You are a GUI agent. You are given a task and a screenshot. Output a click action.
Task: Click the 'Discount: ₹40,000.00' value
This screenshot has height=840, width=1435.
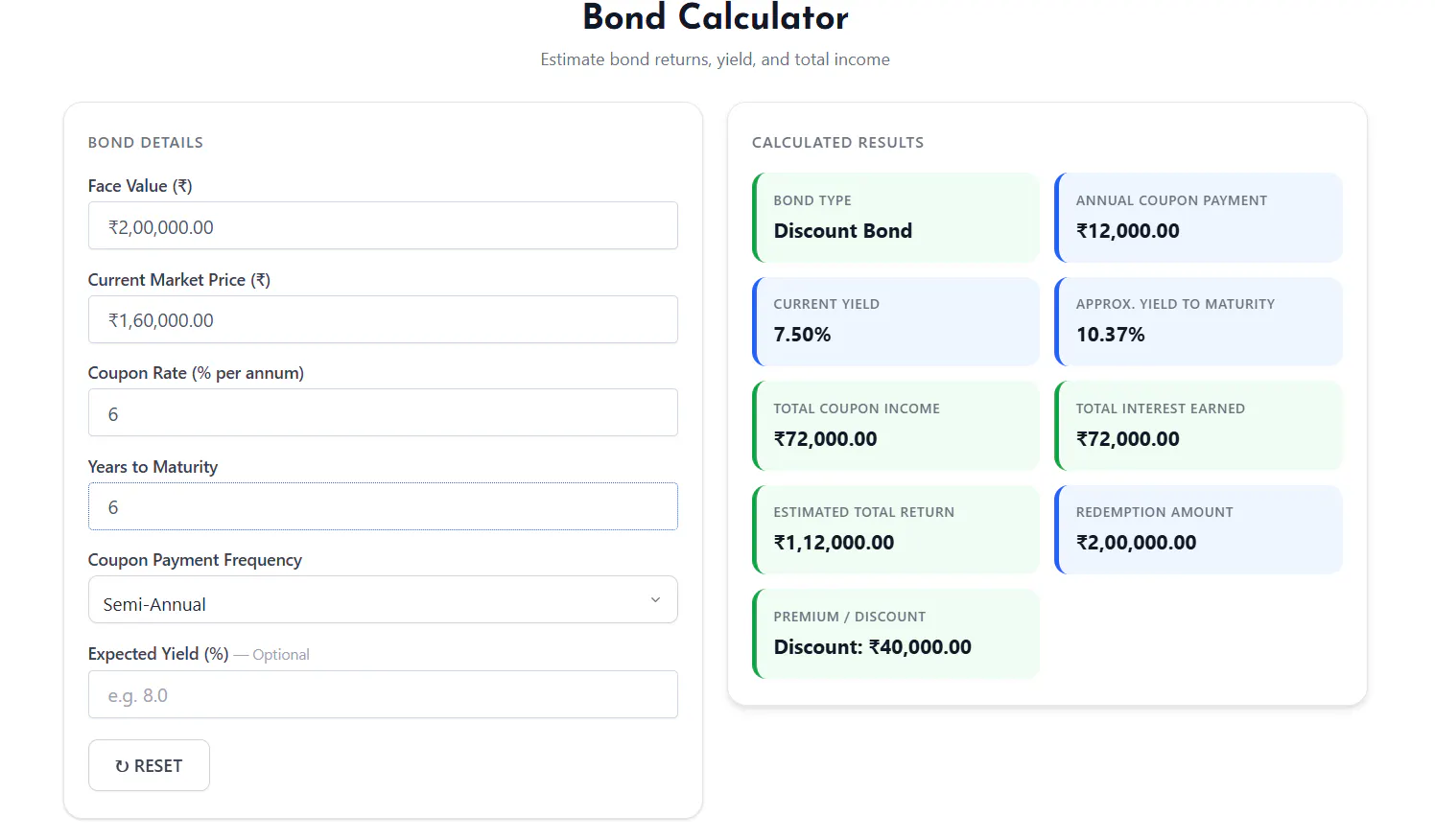(873, 647)
